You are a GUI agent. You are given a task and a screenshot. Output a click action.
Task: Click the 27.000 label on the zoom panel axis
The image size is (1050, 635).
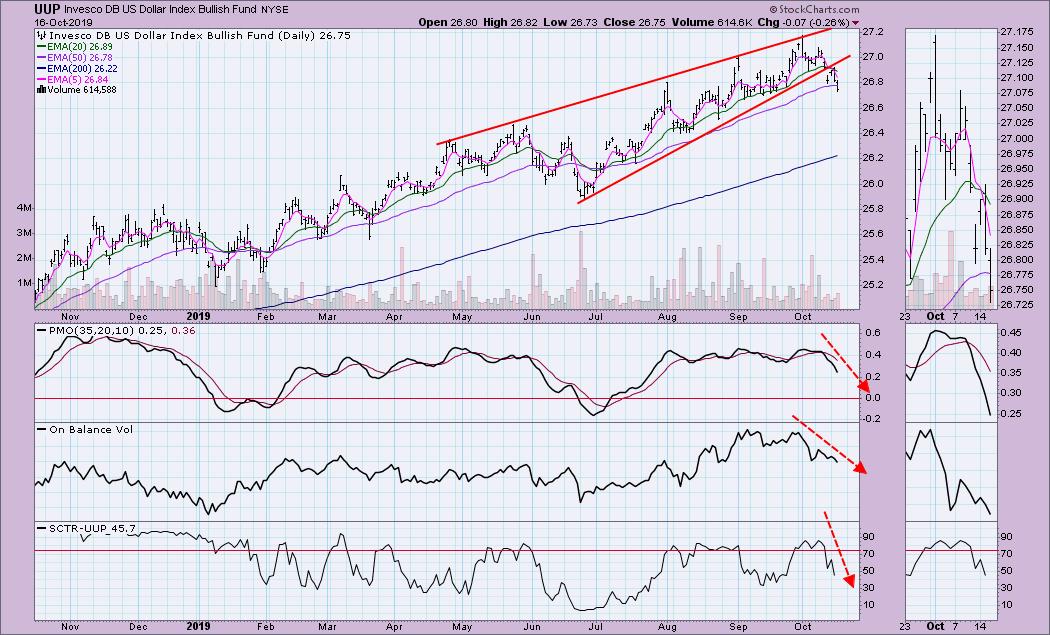pos(1015,139)
